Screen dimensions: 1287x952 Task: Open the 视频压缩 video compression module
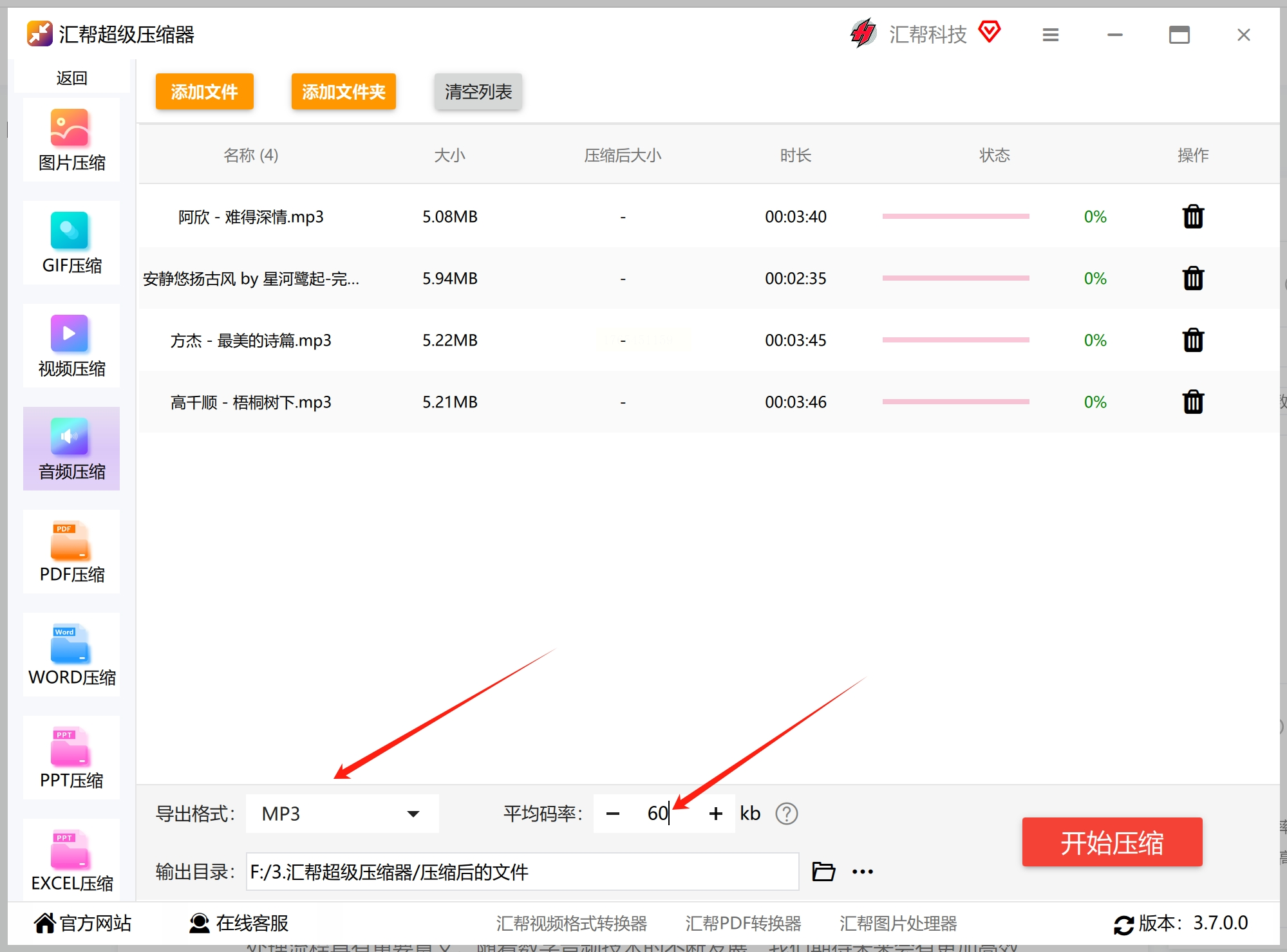coord(71,346)
